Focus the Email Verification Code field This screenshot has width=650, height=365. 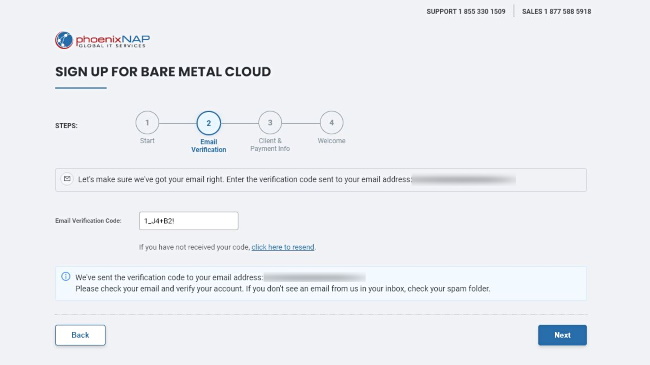(189, 221)
